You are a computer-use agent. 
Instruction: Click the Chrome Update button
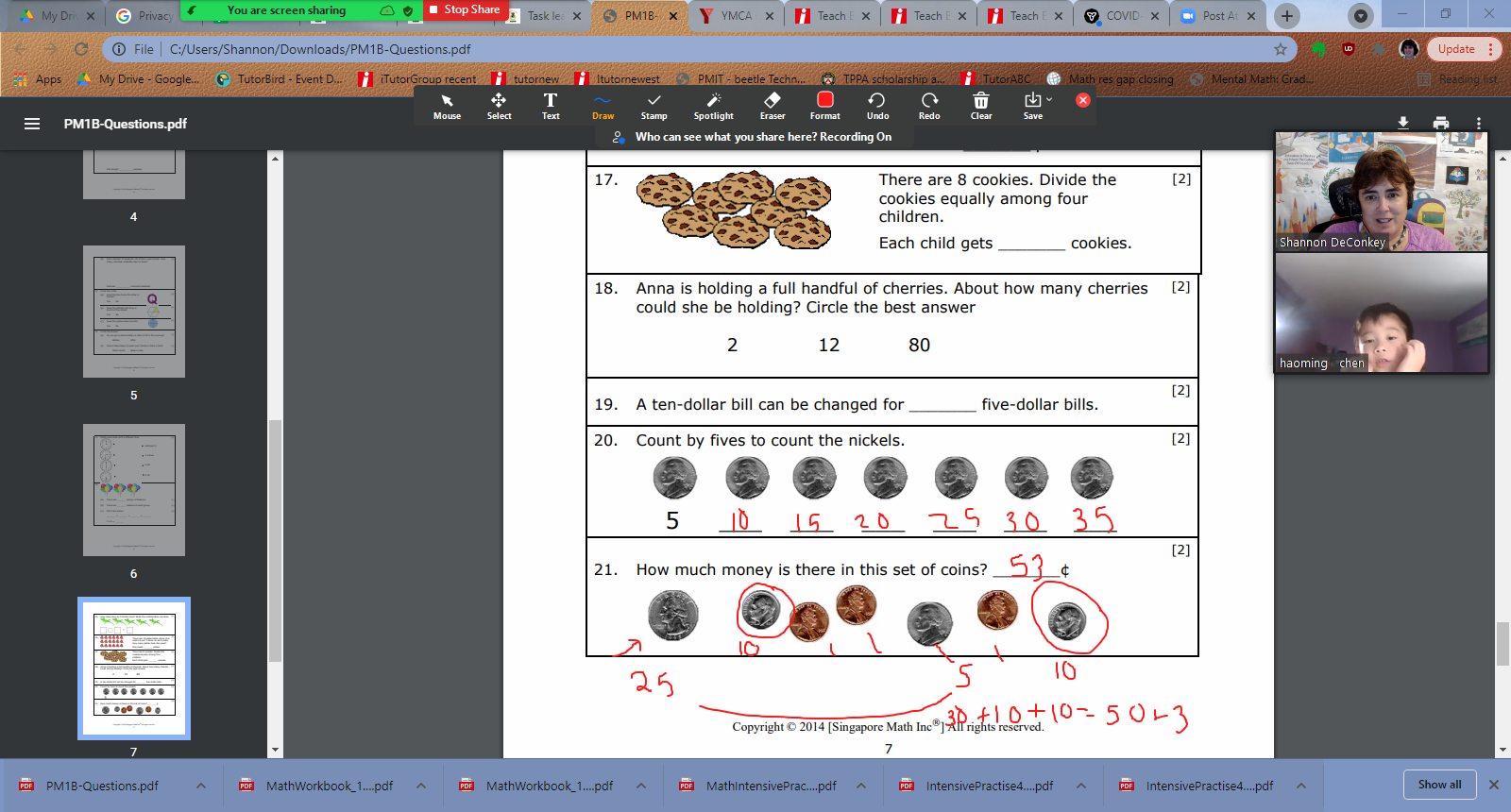pyautogui.click(x=1463, y=49)
